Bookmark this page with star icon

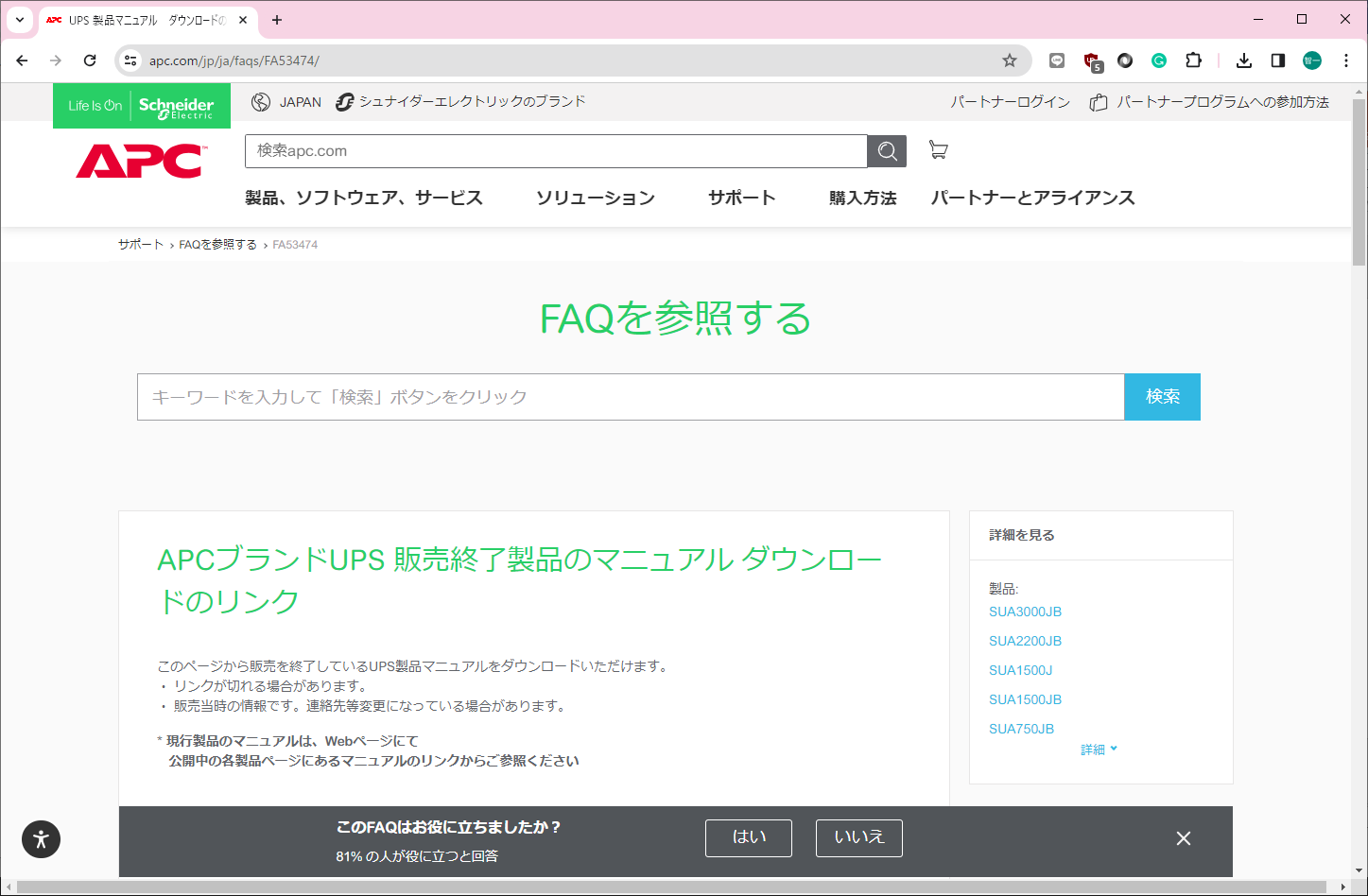click(1009, 60)
